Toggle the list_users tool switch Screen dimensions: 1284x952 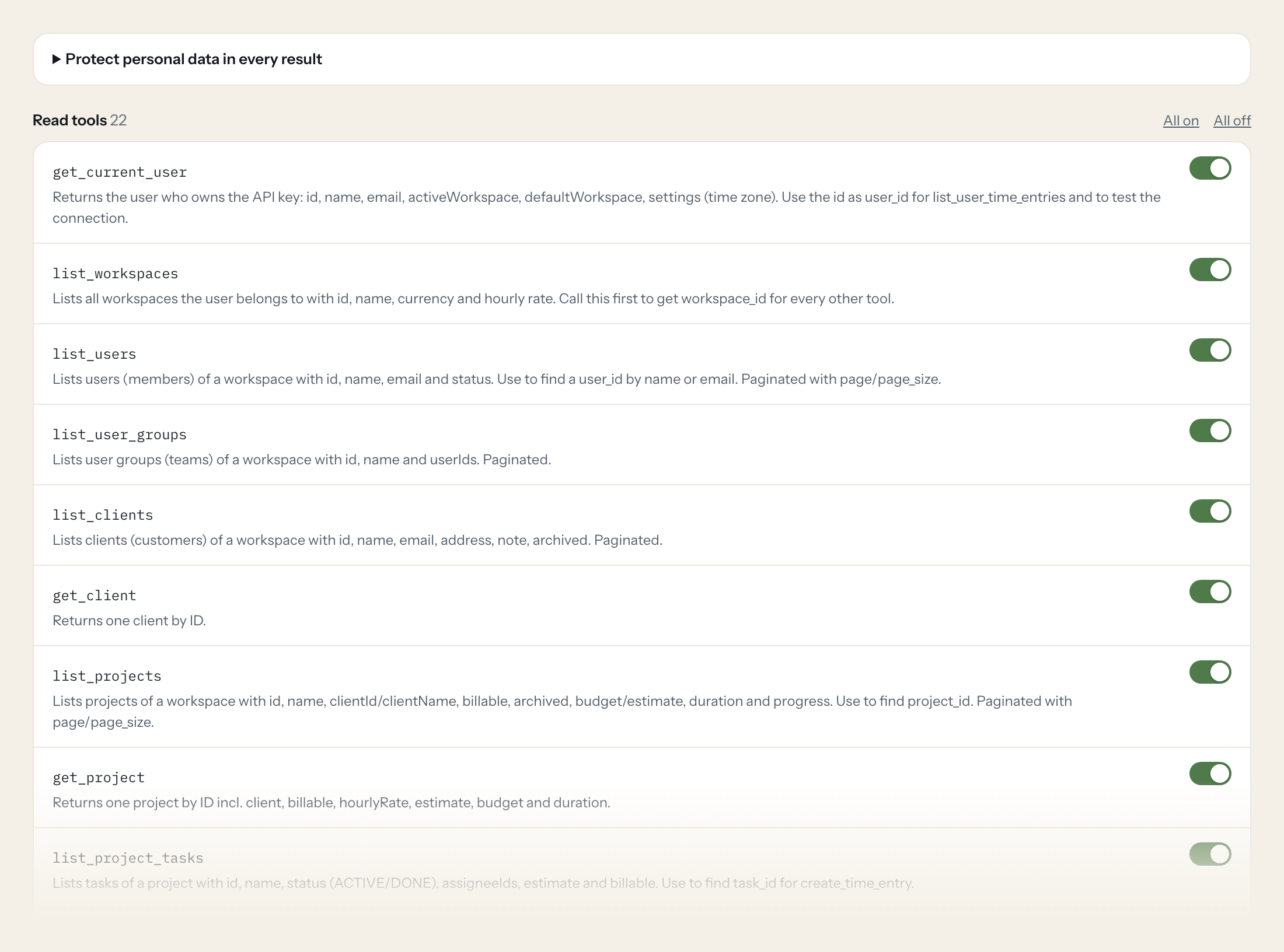(1210, 350)
